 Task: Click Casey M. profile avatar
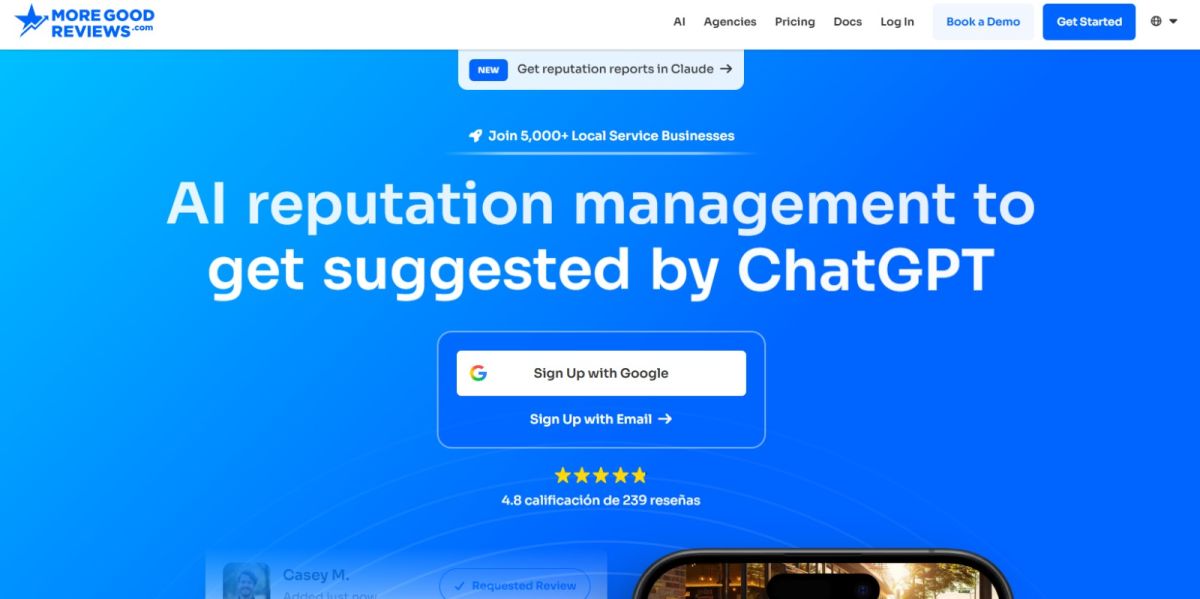click(246, 581)
